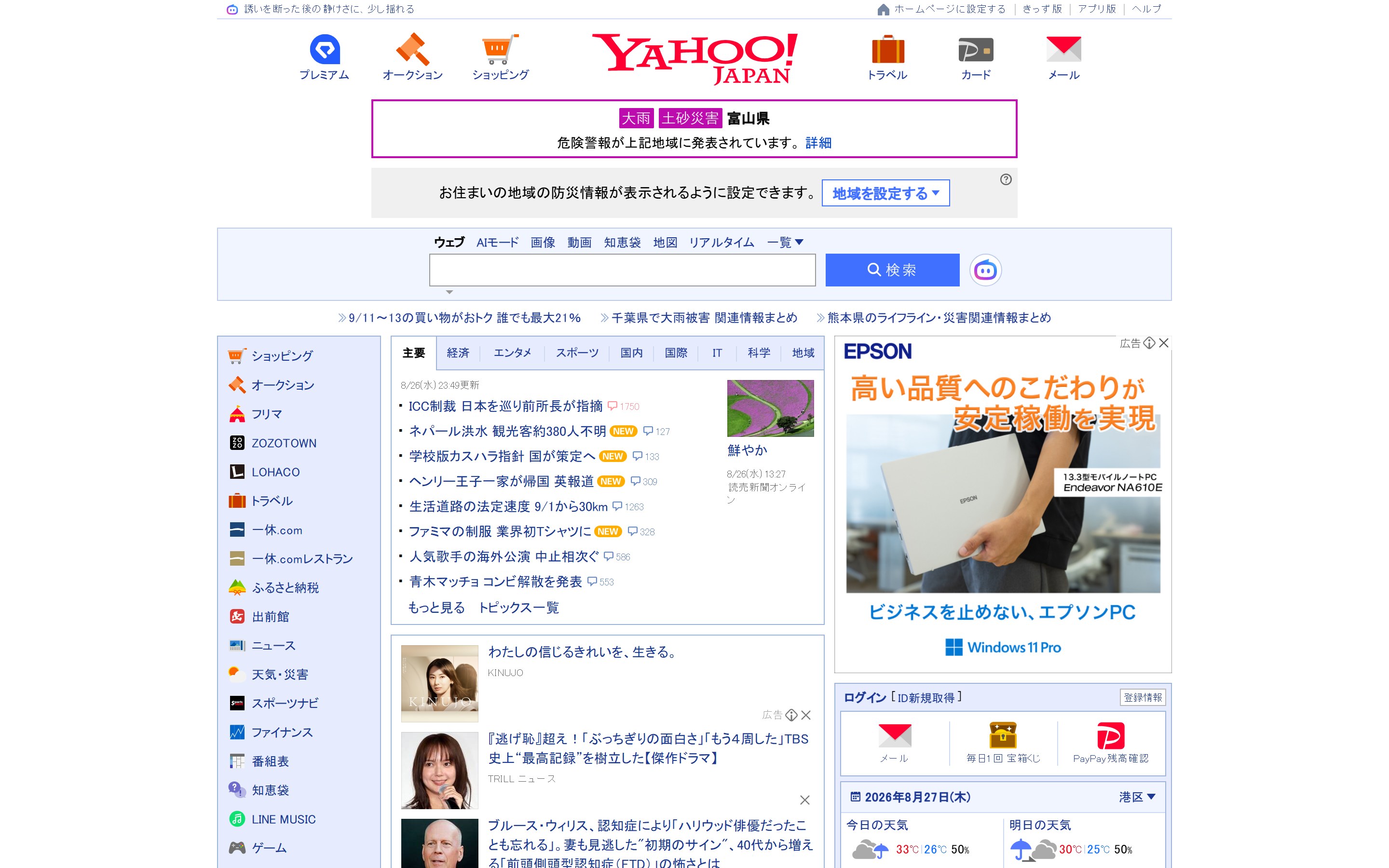Close the EPSON advertisement
Image resolution: width=1389 pixels, height=868 pixels.
coord(1163,343)
